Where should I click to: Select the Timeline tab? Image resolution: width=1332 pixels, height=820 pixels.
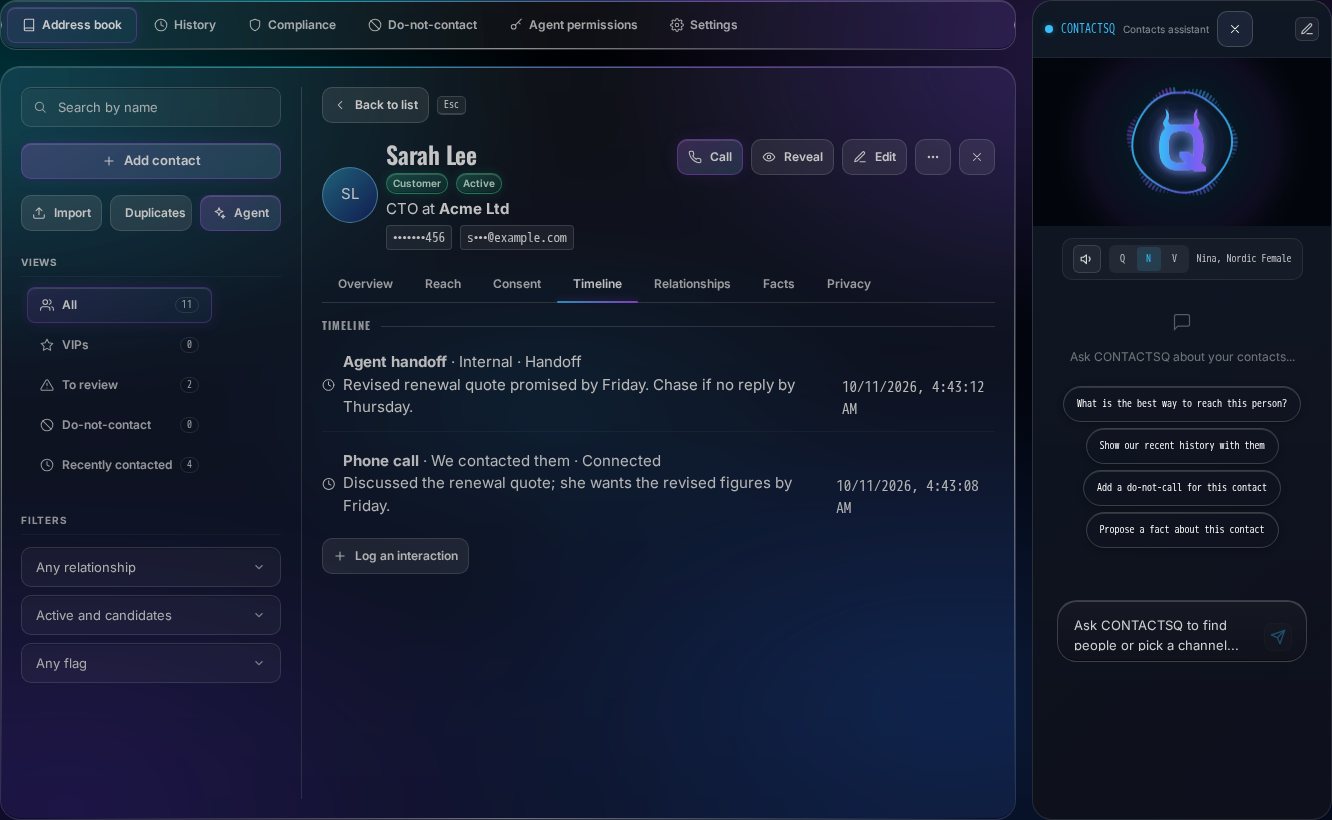coord(597,284)
